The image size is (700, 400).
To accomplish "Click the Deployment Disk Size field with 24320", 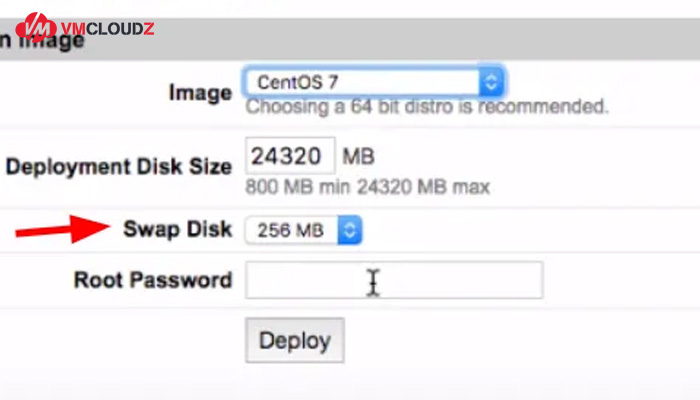I will 290,156.
